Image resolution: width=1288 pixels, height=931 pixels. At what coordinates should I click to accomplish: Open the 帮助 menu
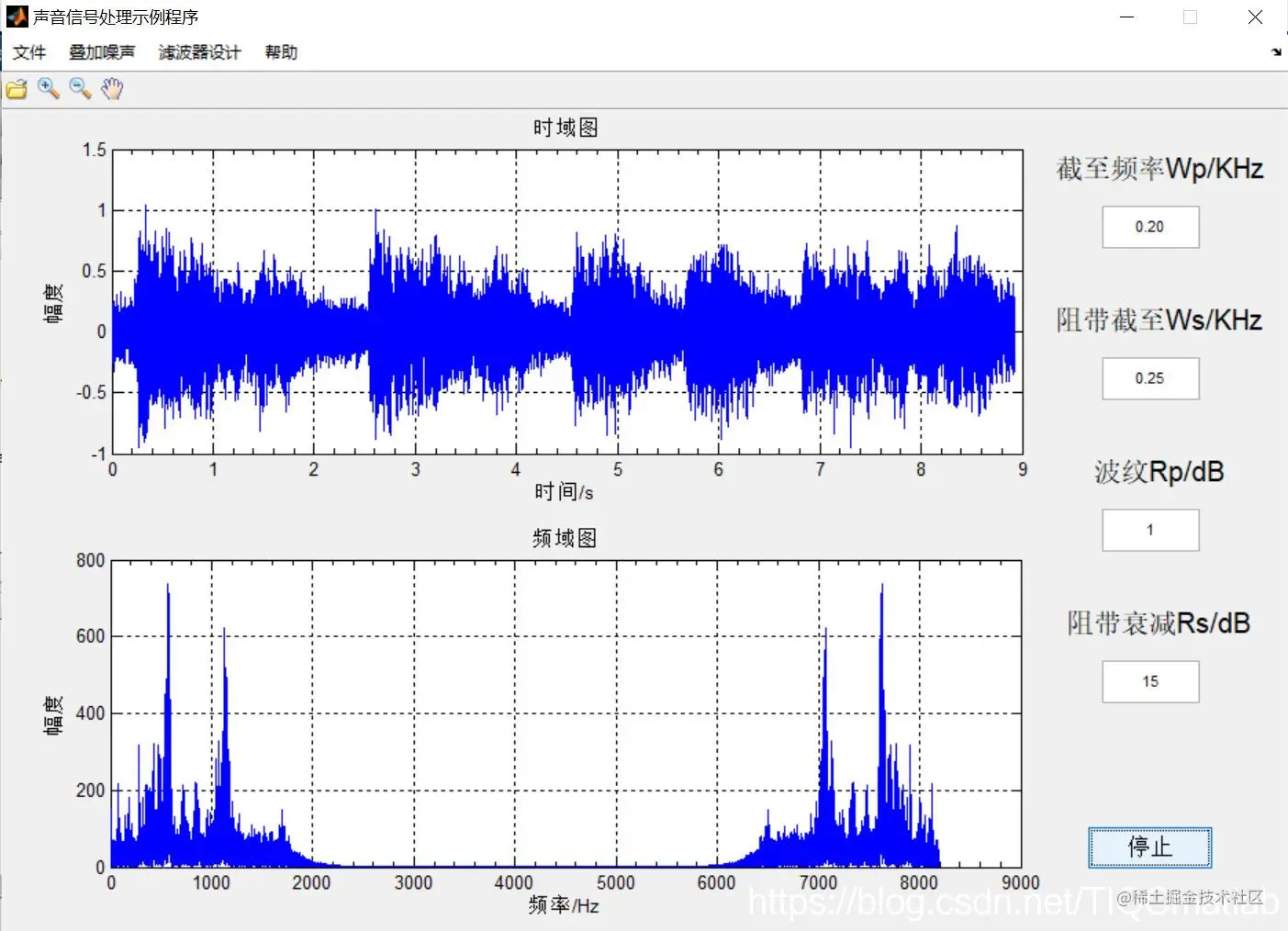click(x=281, y=52)
